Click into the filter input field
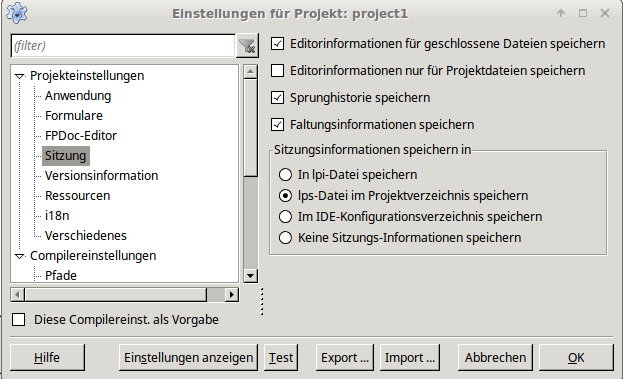Viewport: 623px width, 379px height. (x=123, y=46)
